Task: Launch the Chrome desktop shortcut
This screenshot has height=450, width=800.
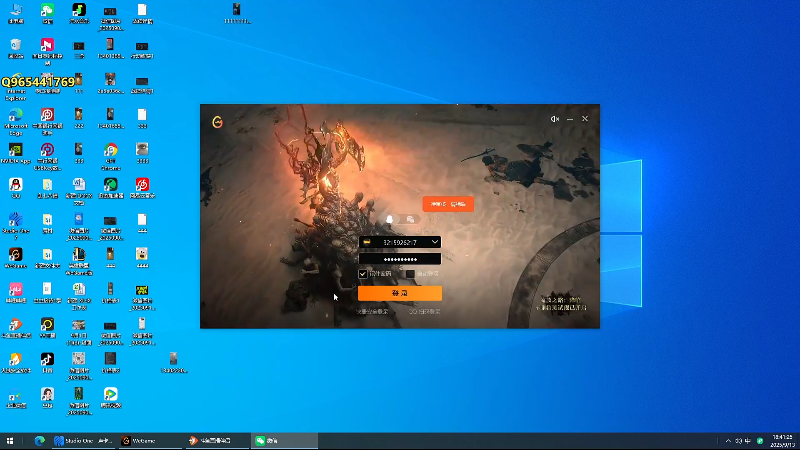Action: tap(111, 156)
